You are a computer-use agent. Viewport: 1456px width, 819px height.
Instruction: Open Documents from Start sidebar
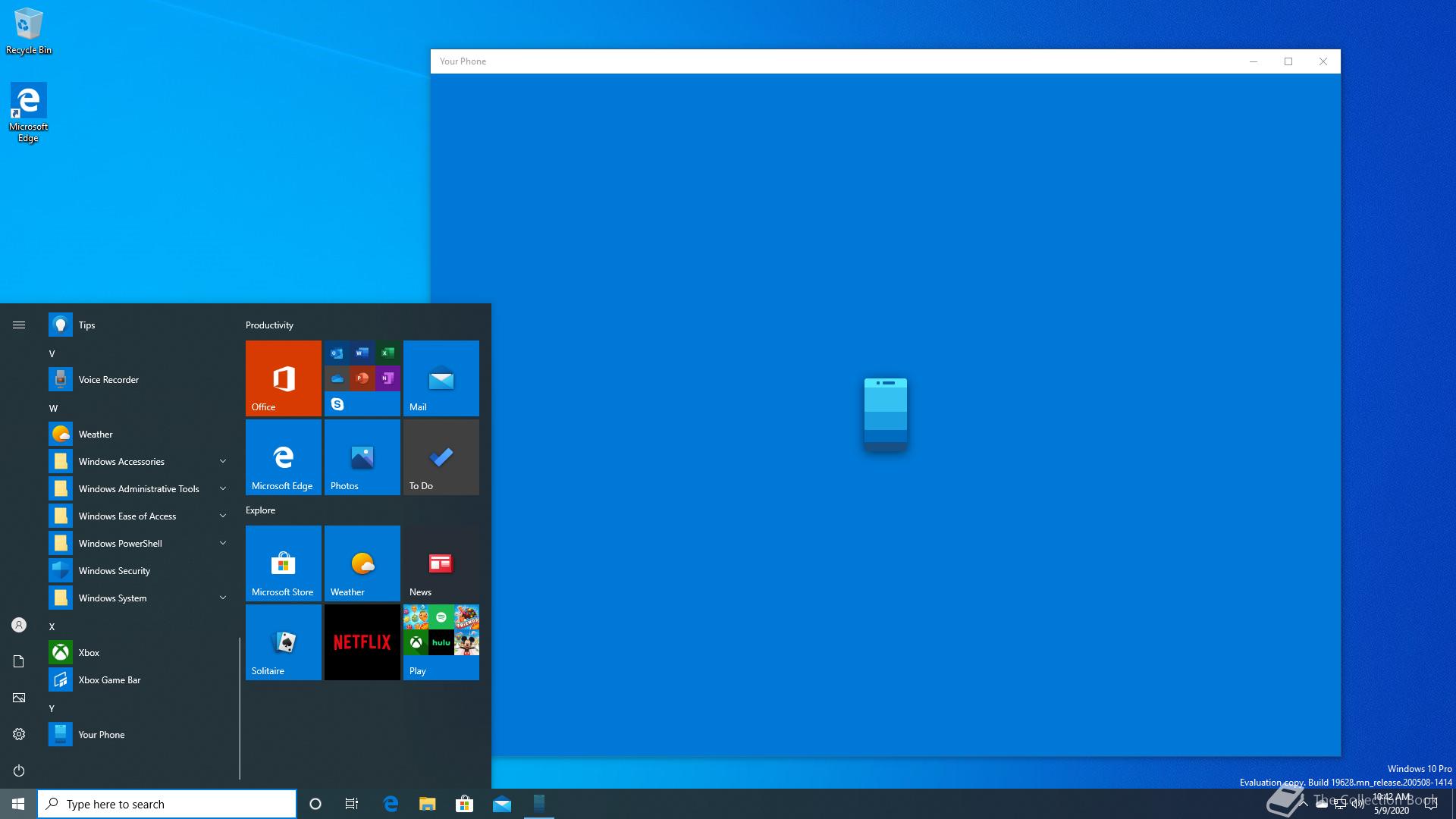pyautogui.click(x=19, y=661)
